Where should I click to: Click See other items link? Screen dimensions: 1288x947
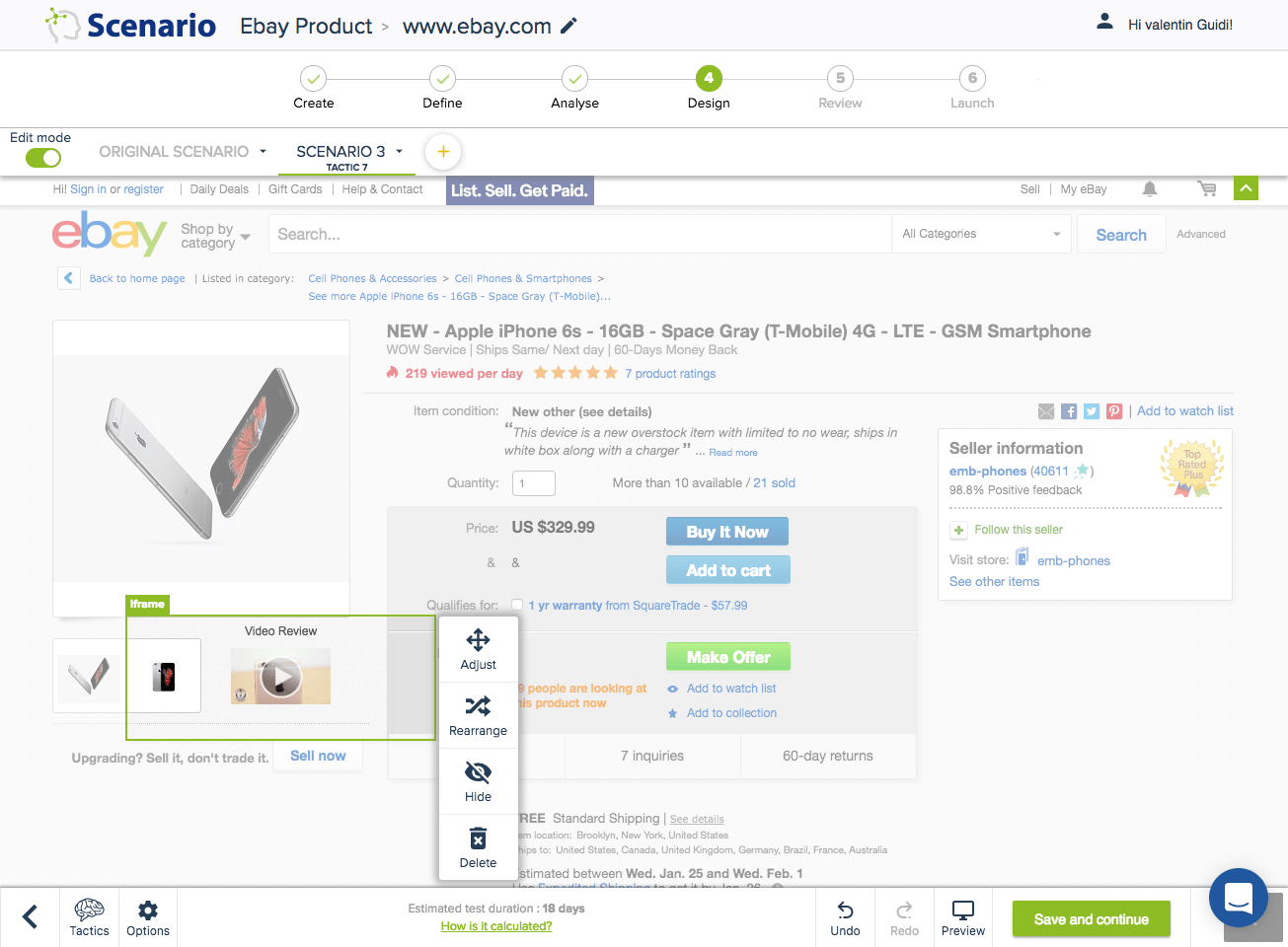tap(994, 582)
